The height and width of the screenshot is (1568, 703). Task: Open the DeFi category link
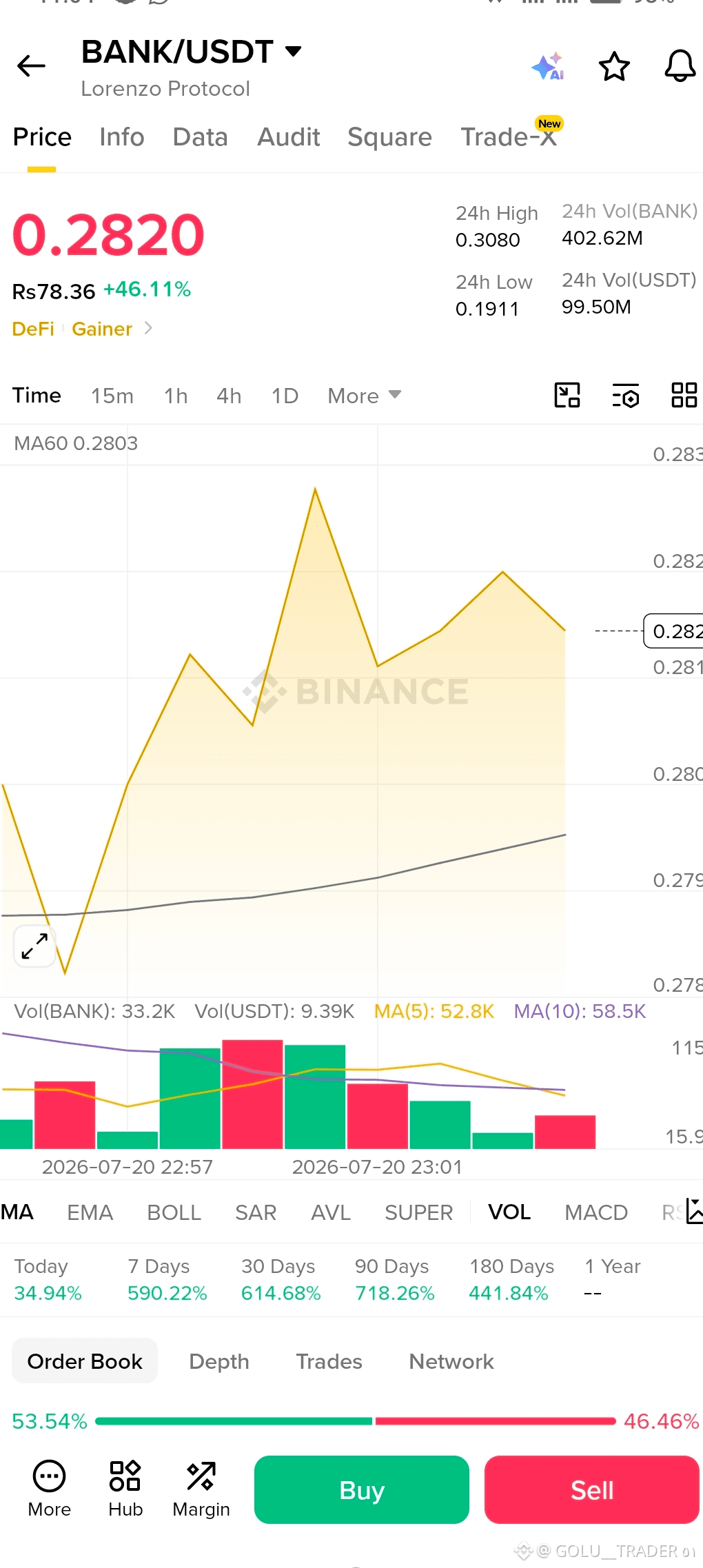33,329
